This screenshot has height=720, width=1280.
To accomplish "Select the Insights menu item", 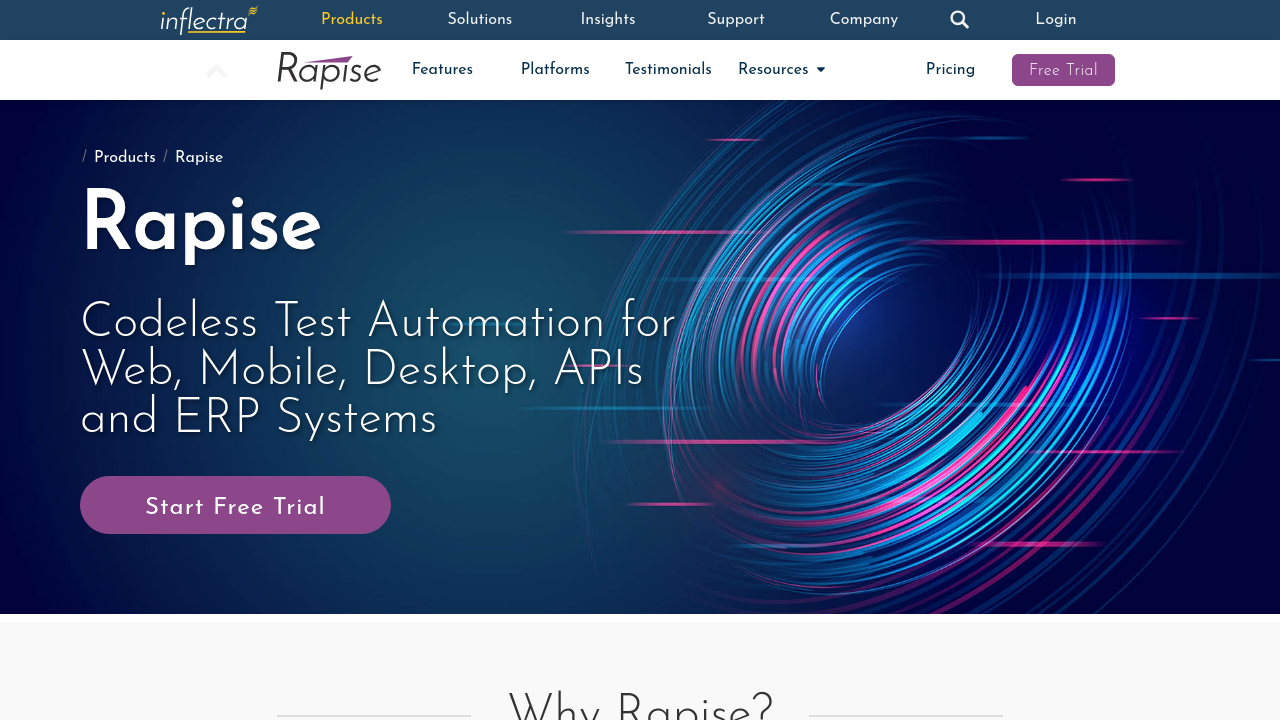I will click(608, 20).
